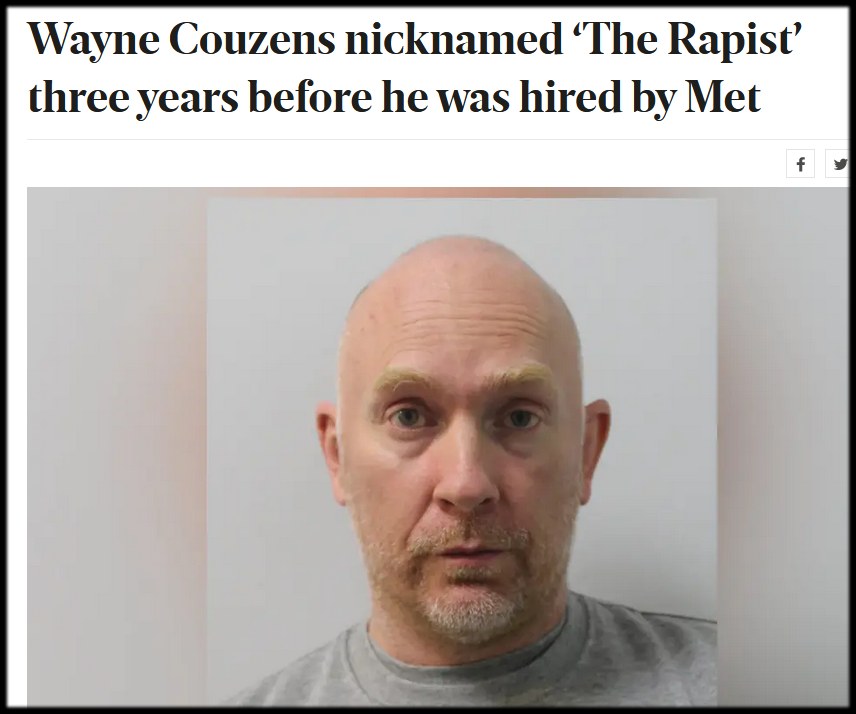Click the words 'three years' in the headline

pos(133,99)
